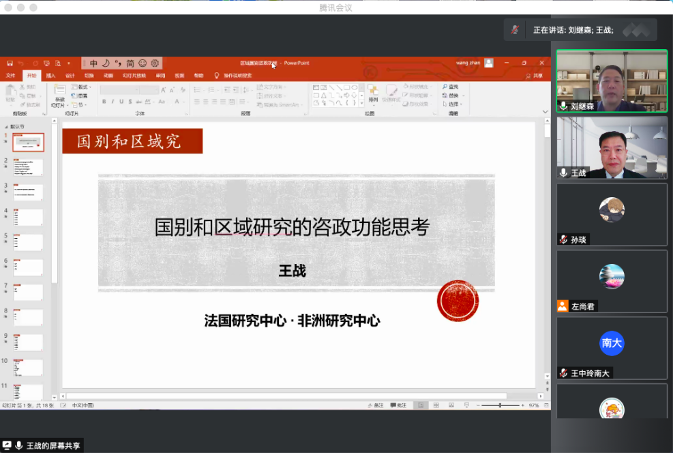The width and height of the screenshot is (675, 454).
Task: Click the undo arrow in quick access toolbar
Action: (x=21, y=63)
